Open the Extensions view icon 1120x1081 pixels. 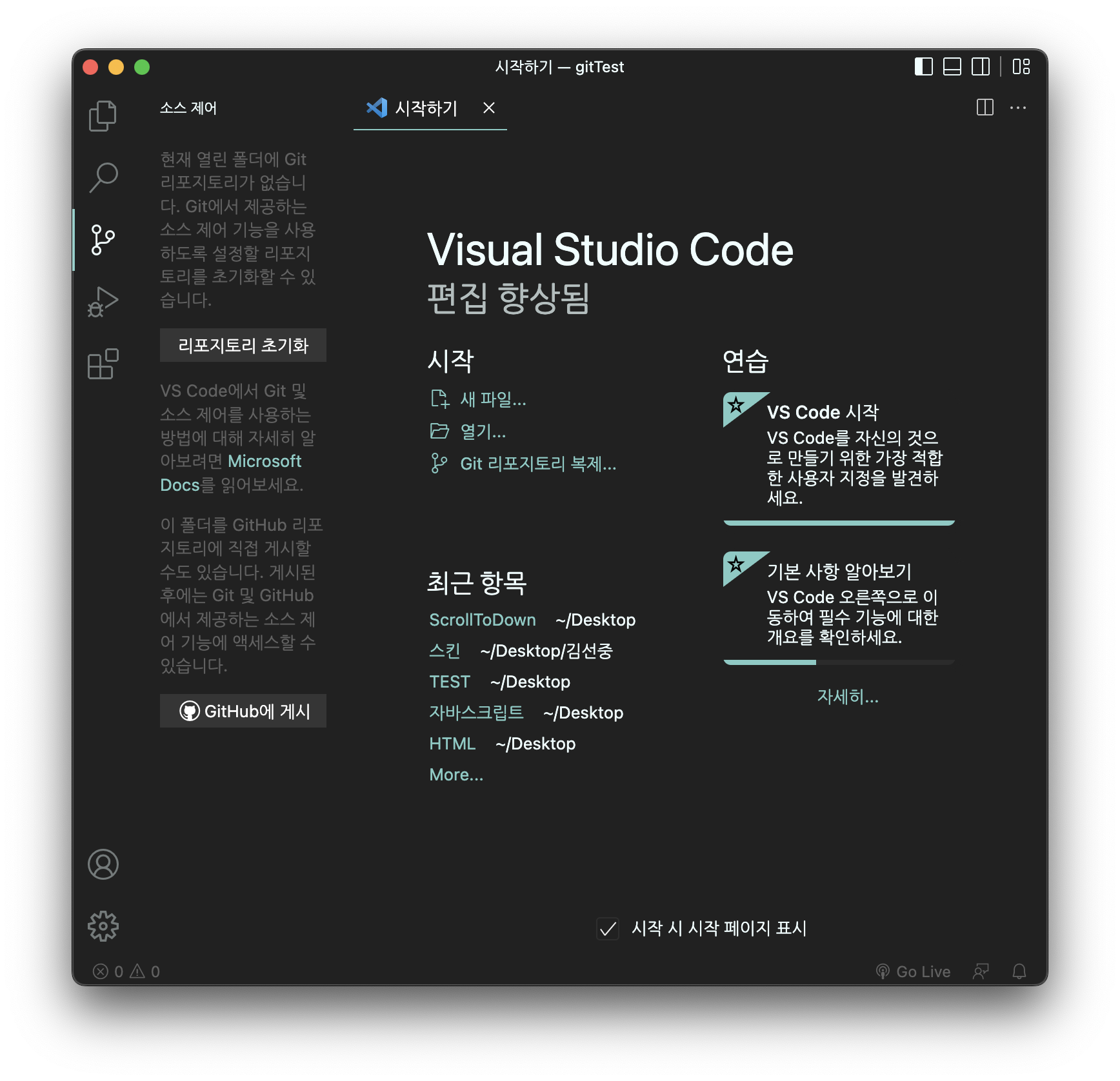103,364
